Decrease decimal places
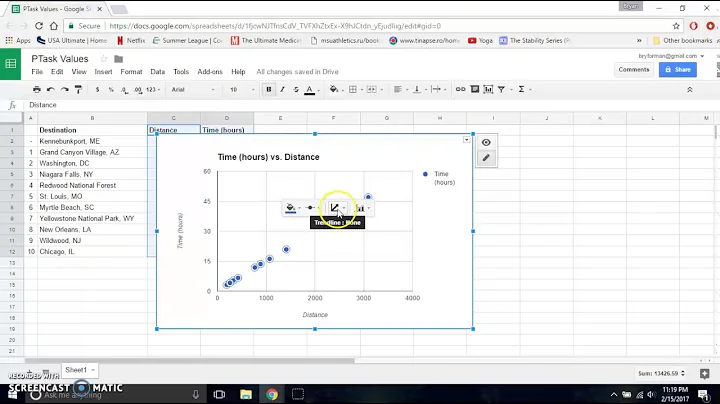The height and width of the screenshot is (404, 720). [124, 90]
